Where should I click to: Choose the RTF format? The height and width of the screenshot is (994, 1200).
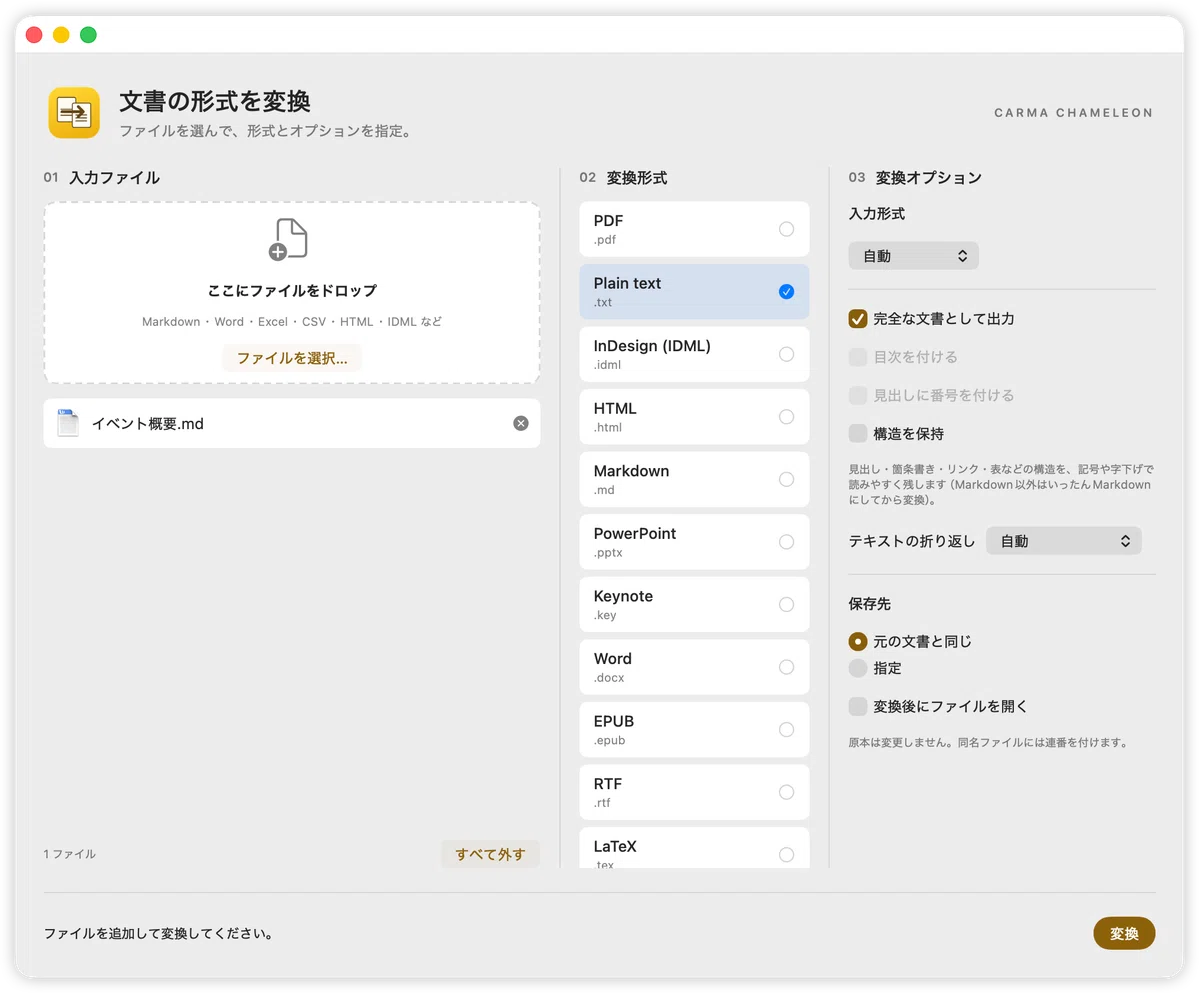[x=694, y=792]
